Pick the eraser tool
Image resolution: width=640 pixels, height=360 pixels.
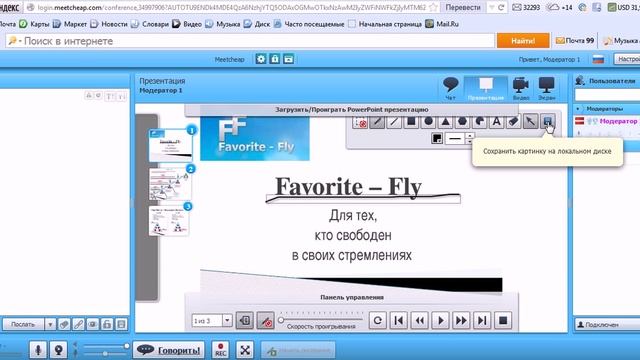[513, 122]
